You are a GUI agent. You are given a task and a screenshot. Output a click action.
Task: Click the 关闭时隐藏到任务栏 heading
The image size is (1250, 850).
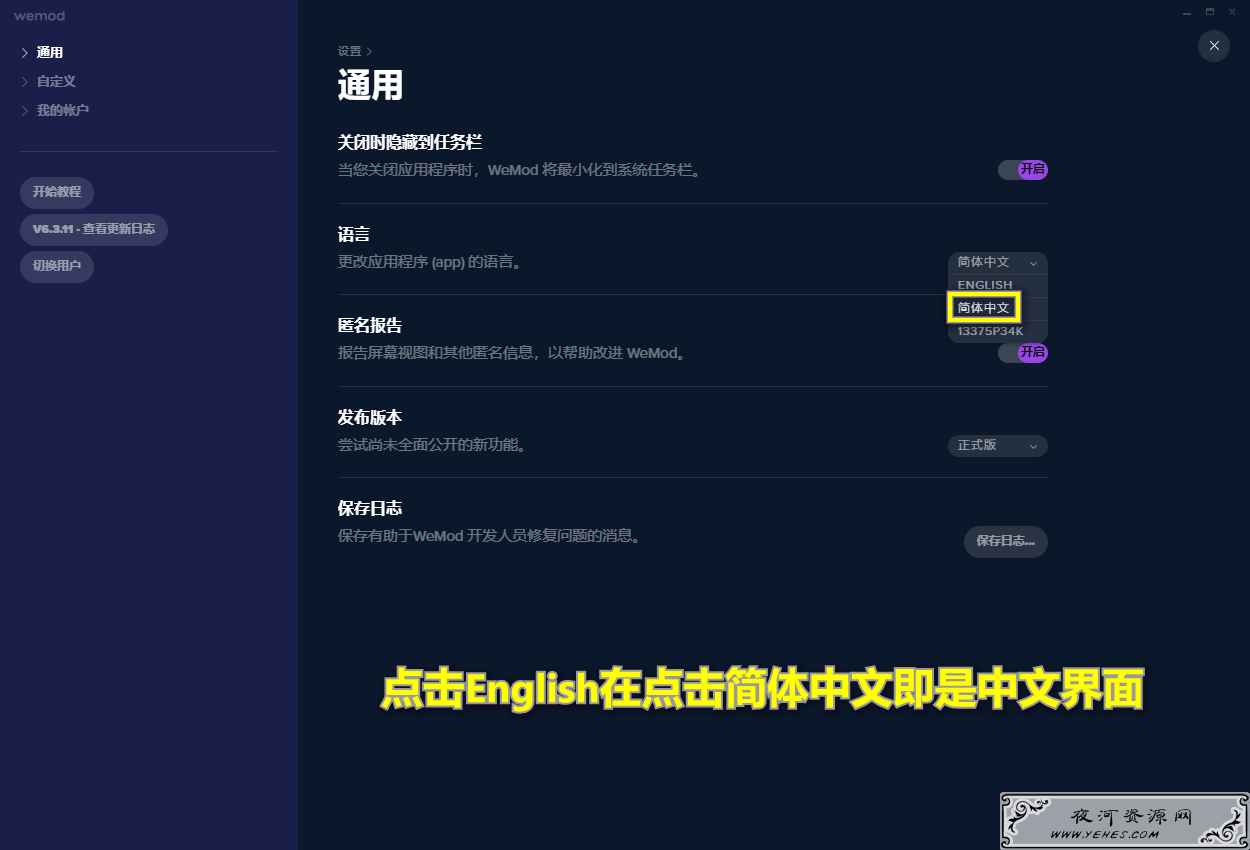point(410,143)
